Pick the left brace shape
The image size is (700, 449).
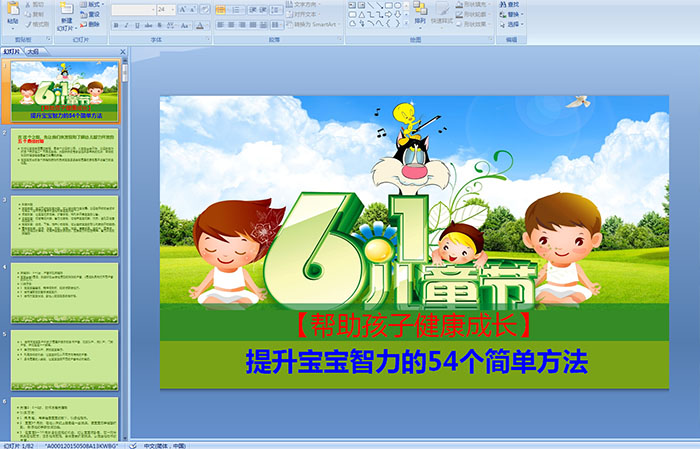(x=388, y=24)
